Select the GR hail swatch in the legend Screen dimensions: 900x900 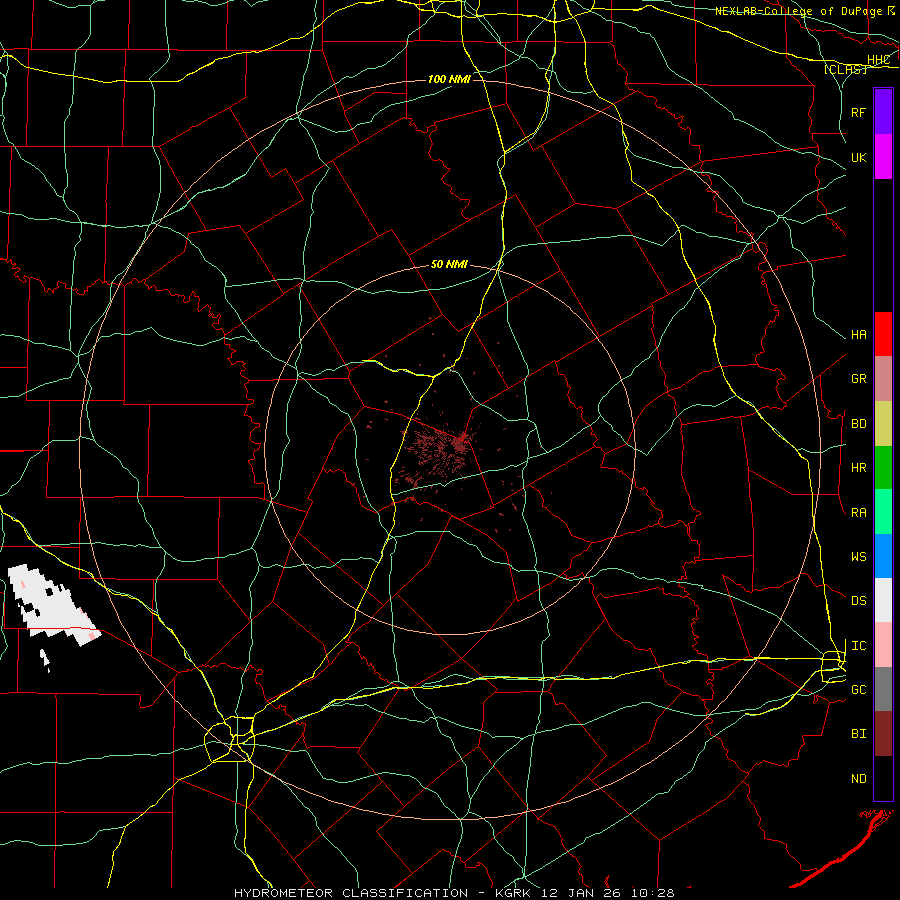[x=883, y=379]
